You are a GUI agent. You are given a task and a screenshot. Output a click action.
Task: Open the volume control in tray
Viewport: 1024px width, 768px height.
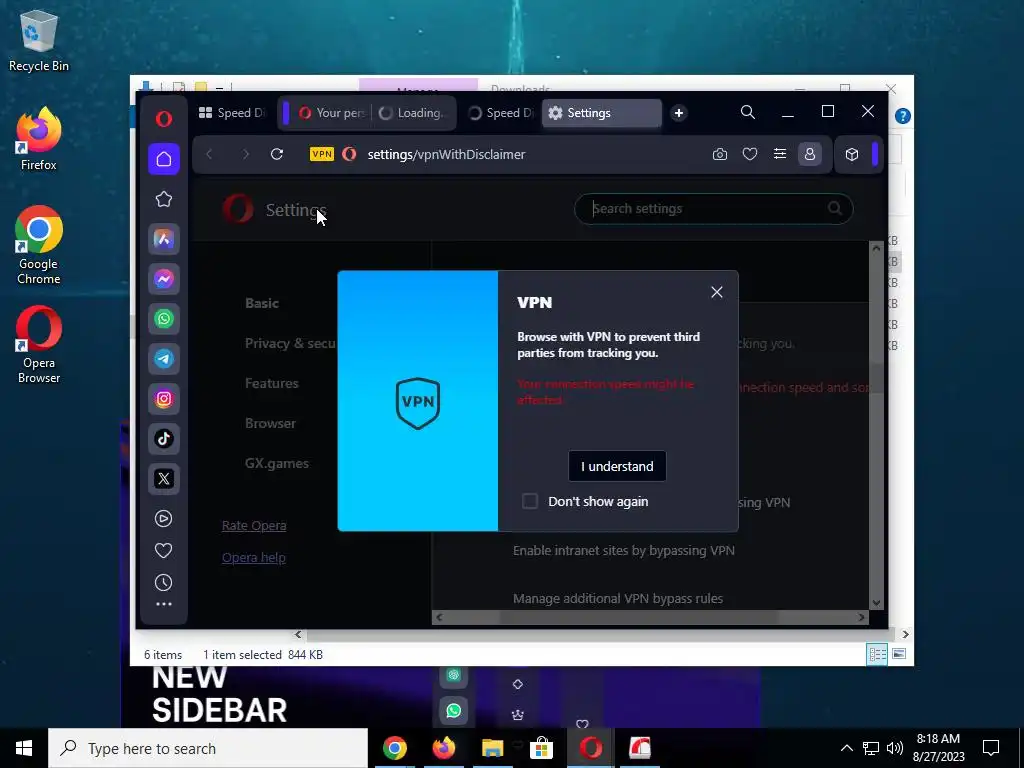895,748
